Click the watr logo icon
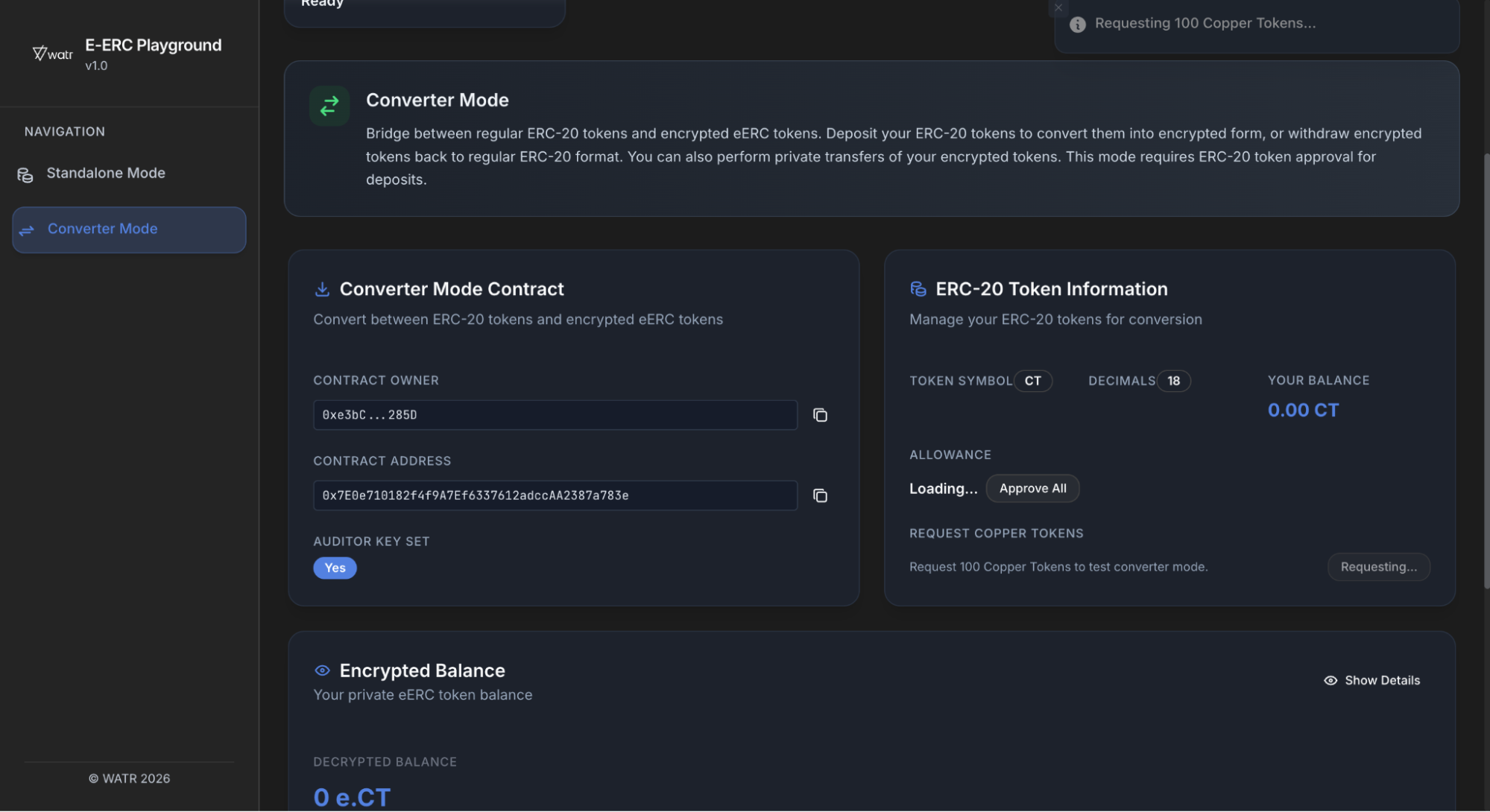This screenshot has height=812, width=1490. (51, 54)
